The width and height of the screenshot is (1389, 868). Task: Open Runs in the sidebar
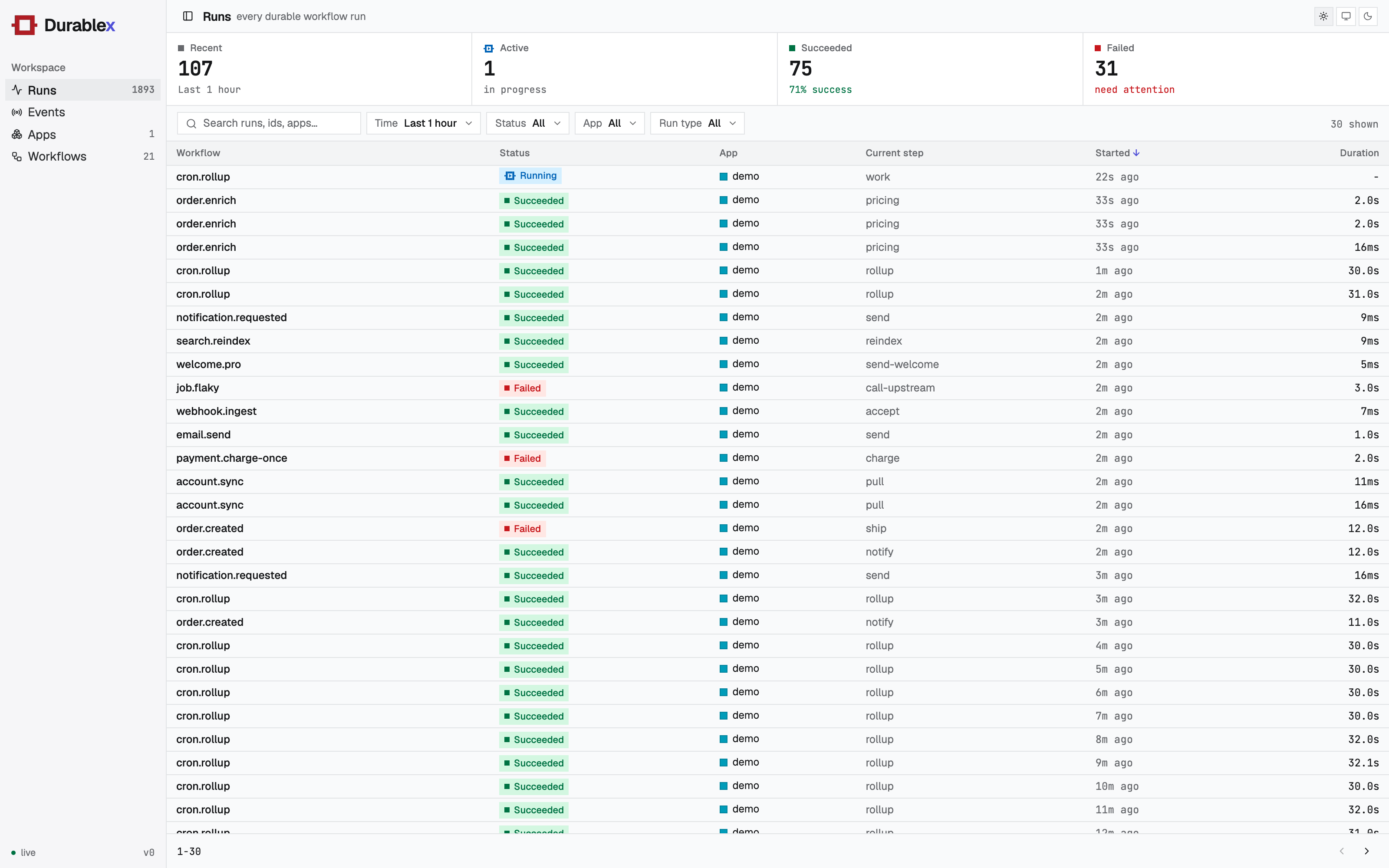[x=82, y=89]
